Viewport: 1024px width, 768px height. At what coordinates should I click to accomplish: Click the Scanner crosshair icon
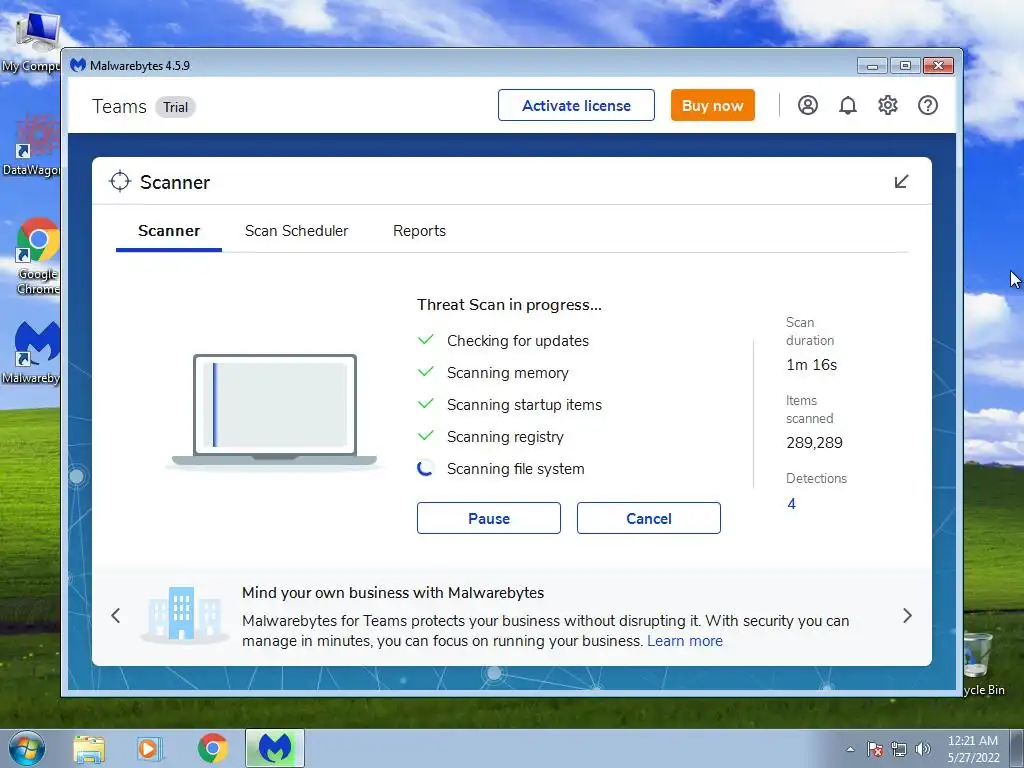click(120, 182)
